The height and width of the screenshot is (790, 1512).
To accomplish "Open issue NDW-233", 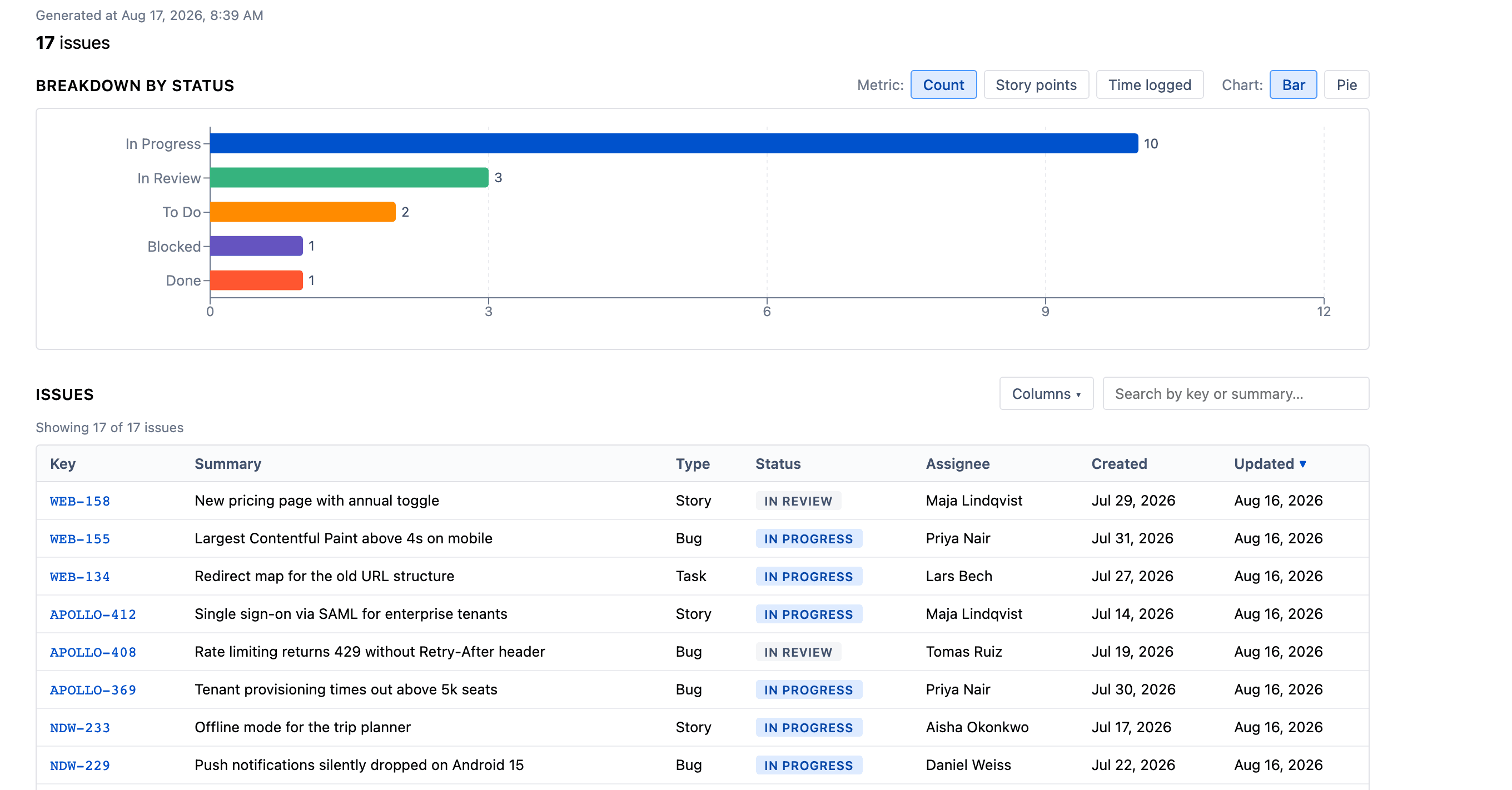I will point(80,728).
